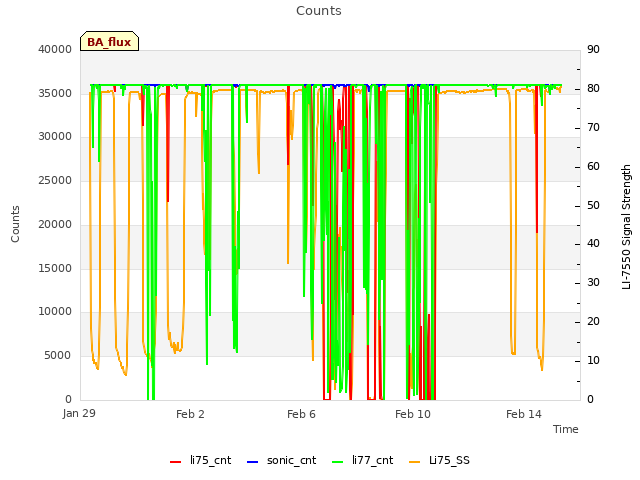Click the '10' right axis label

point(593,360)
